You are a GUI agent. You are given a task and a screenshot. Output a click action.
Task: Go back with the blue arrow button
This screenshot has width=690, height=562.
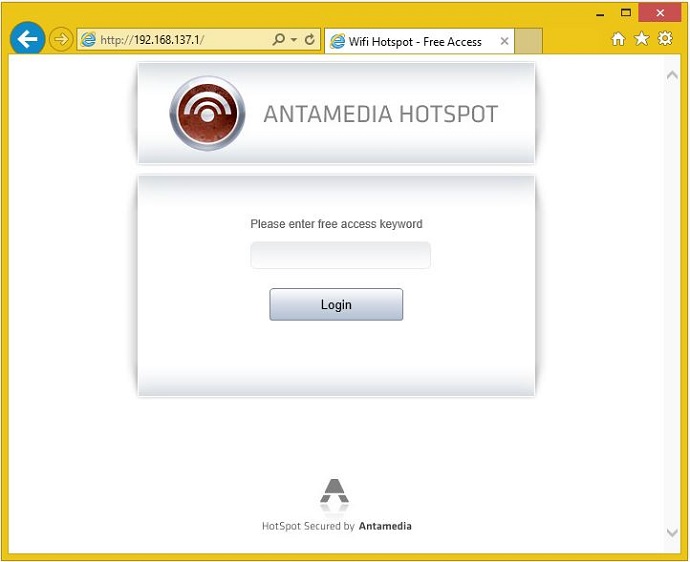coord(27,39)
